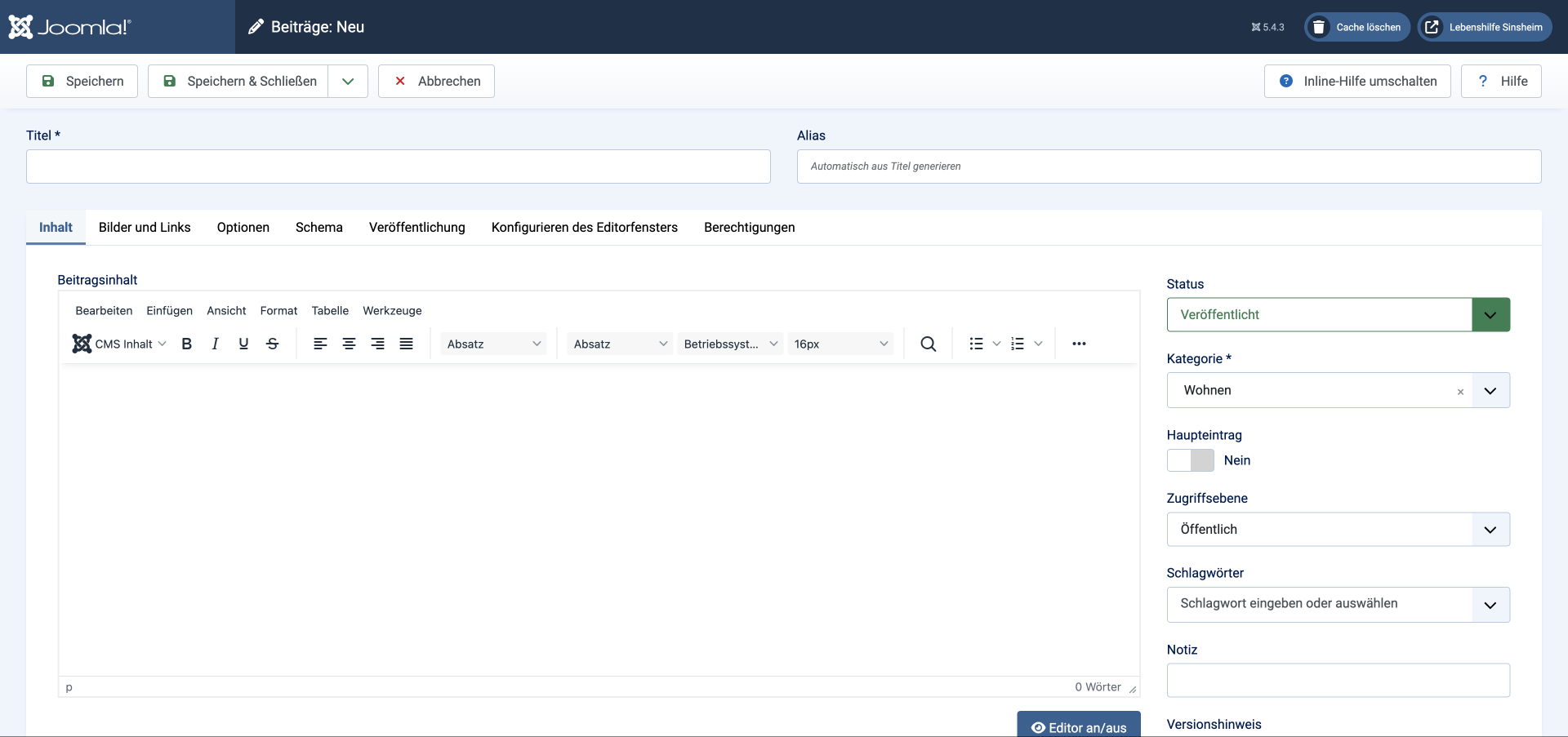The width and height of the screenshot is (1568, 737).
Task: Click the p element path in statusbar
Action: pyautogui.click(x=69, y=687)
